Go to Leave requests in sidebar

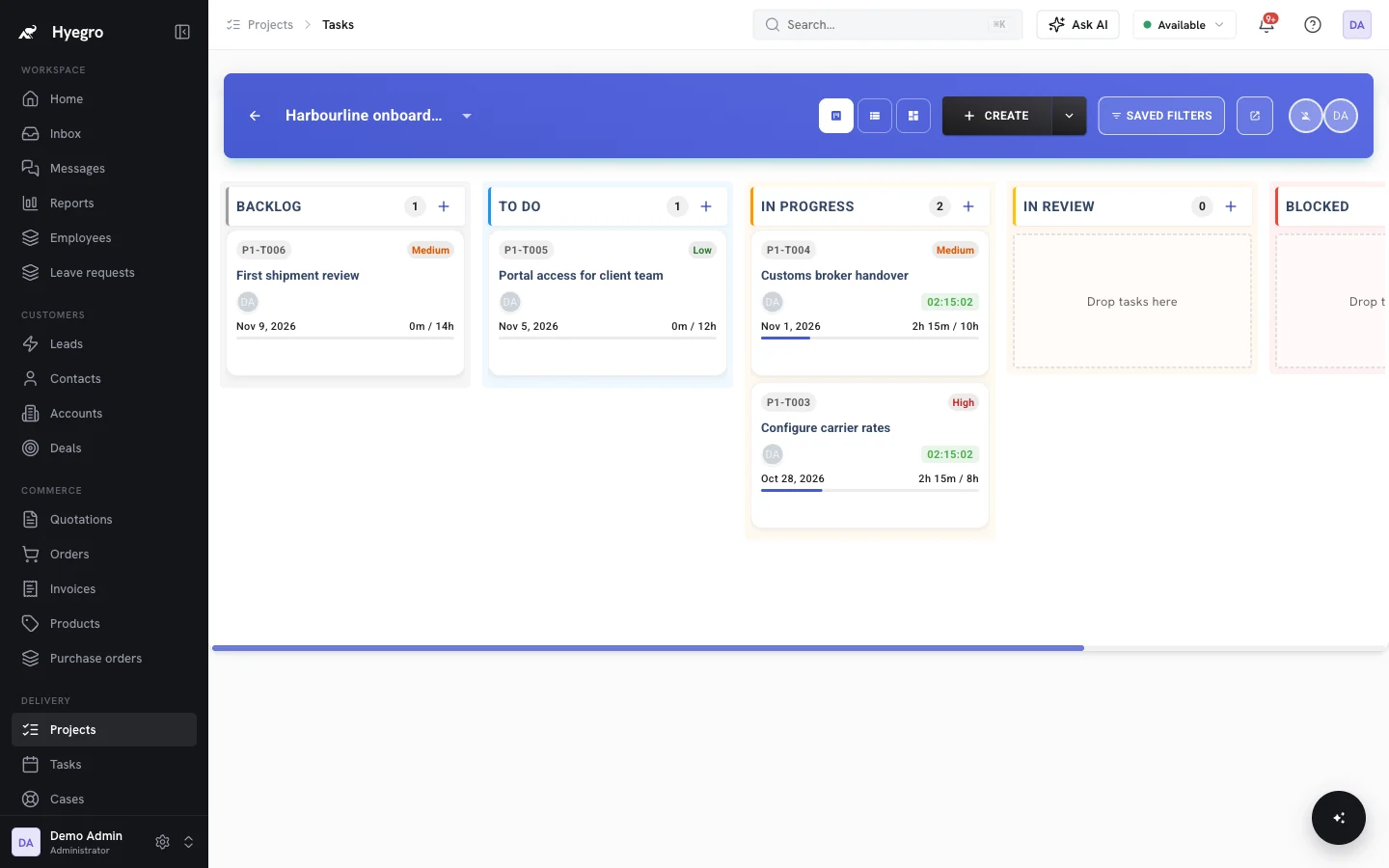click(x=104, y=273)
